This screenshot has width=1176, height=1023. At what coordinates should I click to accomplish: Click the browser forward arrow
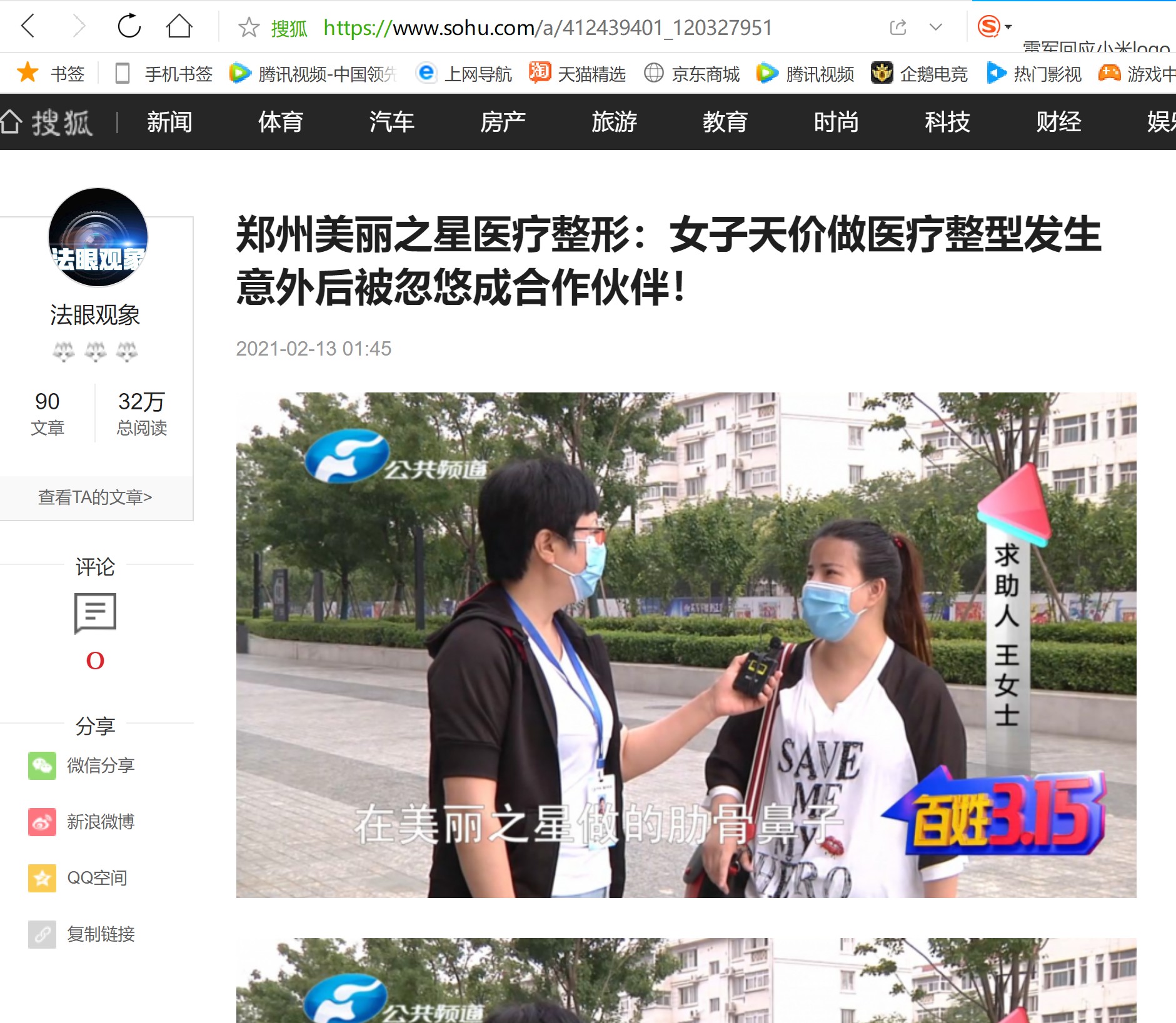79,26
